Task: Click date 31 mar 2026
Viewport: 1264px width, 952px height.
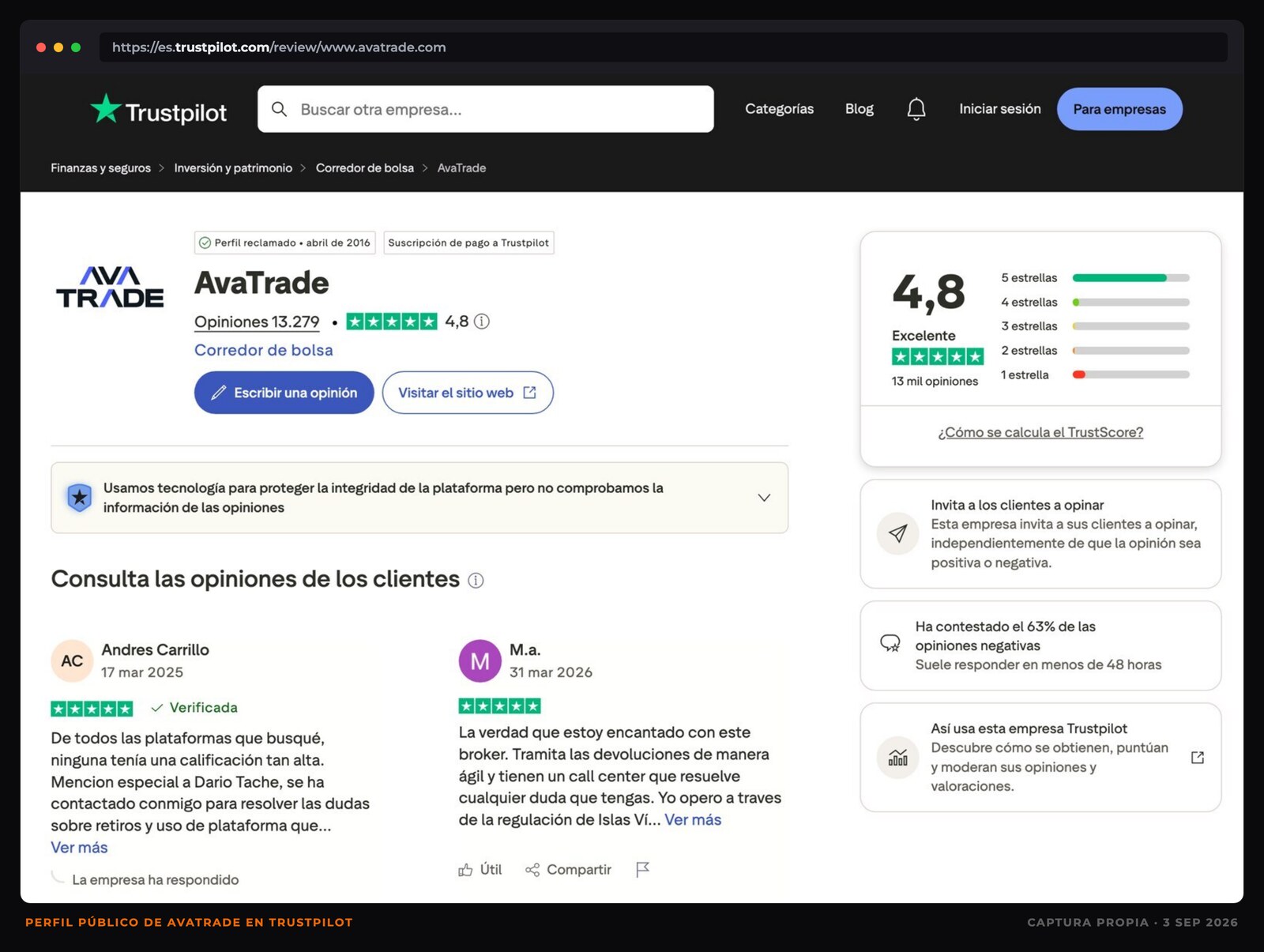Action: click(x=551, y=673)
